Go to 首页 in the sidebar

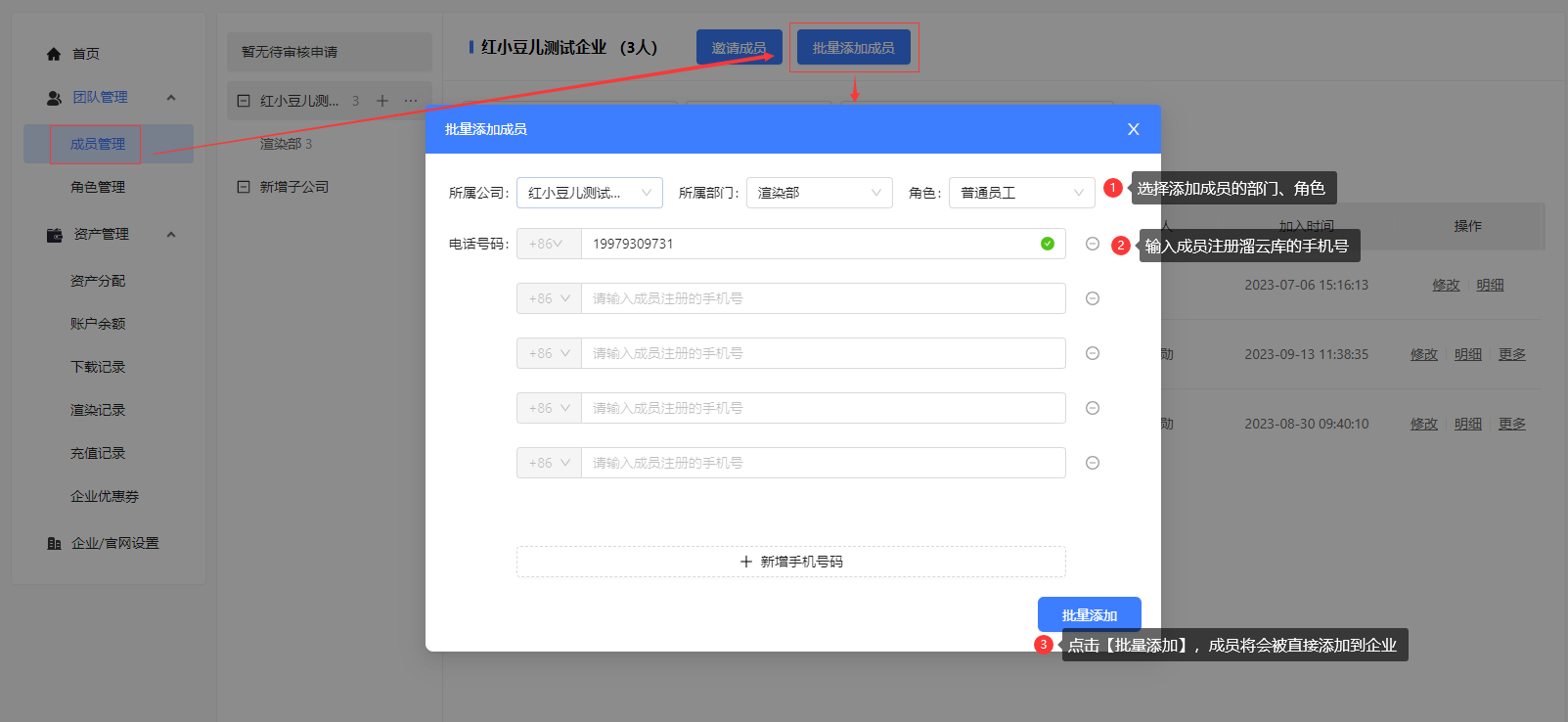[x=86, y=54]
